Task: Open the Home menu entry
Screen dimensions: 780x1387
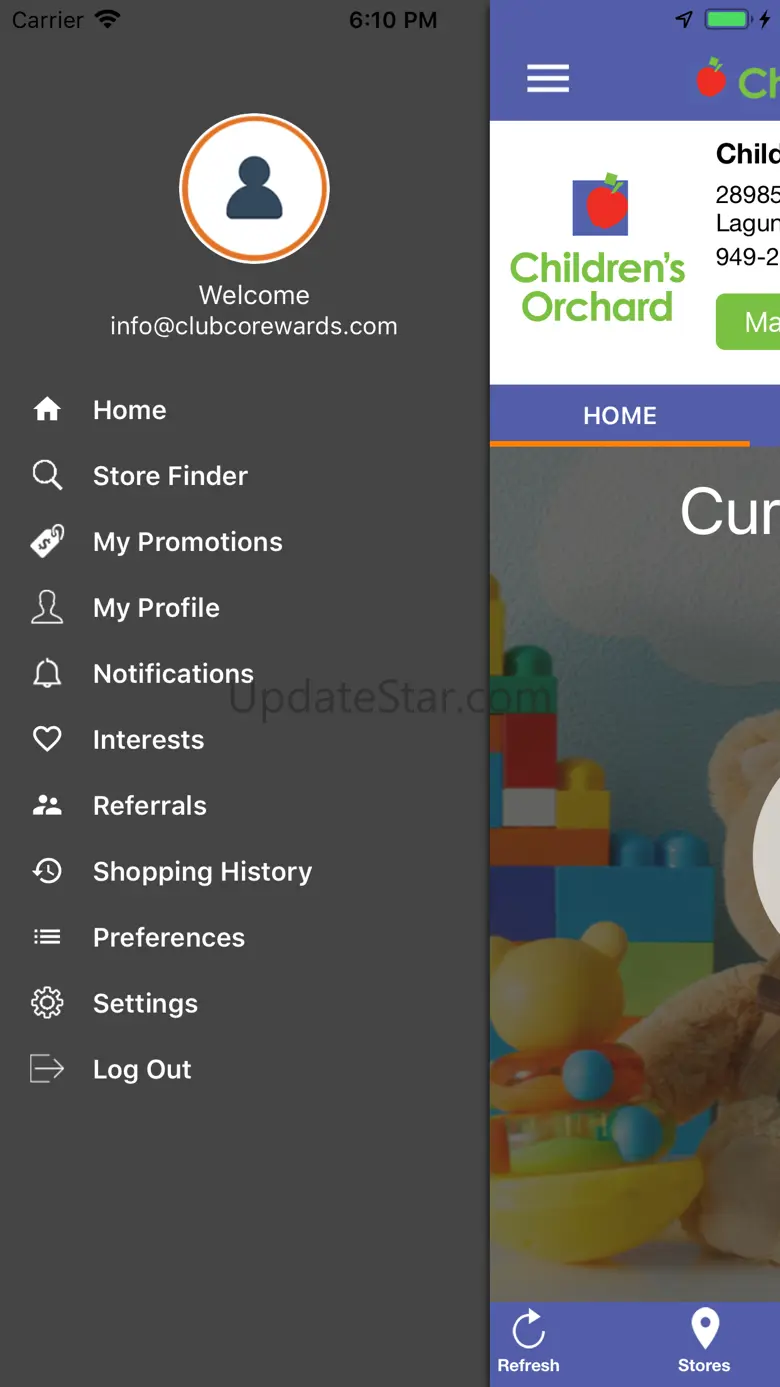Action: pos(130,409)
